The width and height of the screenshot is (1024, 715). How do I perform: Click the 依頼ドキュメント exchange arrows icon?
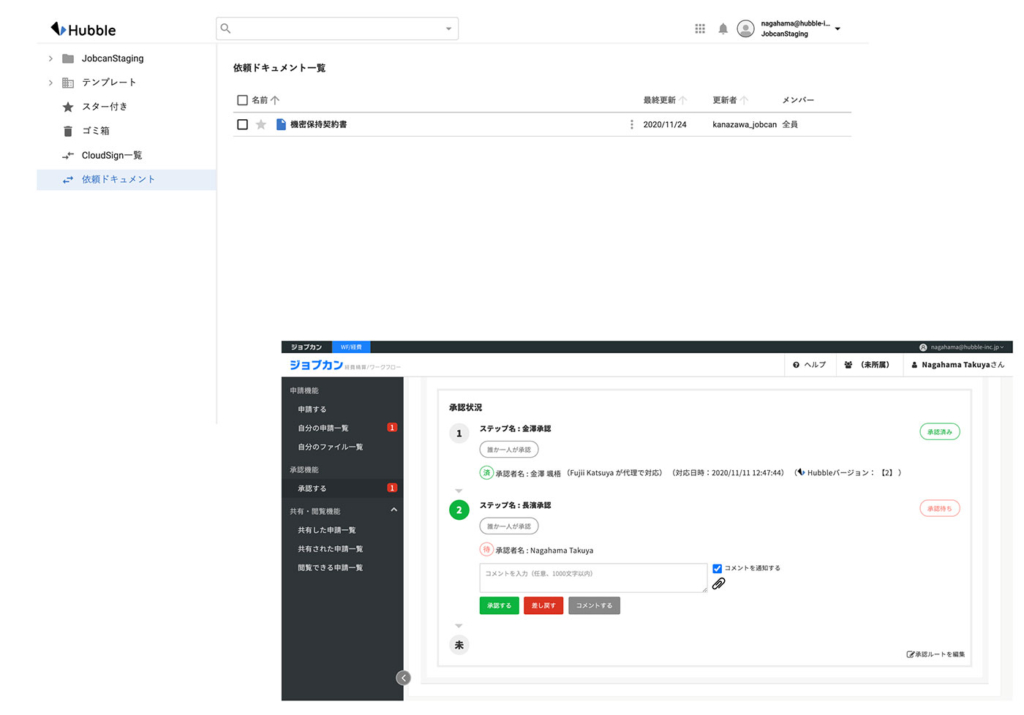pyautogui.click(x=68, y=180)
